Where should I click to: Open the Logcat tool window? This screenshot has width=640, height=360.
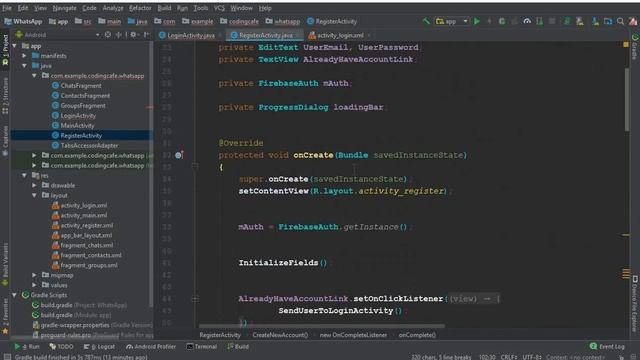[x=100, y=347]
